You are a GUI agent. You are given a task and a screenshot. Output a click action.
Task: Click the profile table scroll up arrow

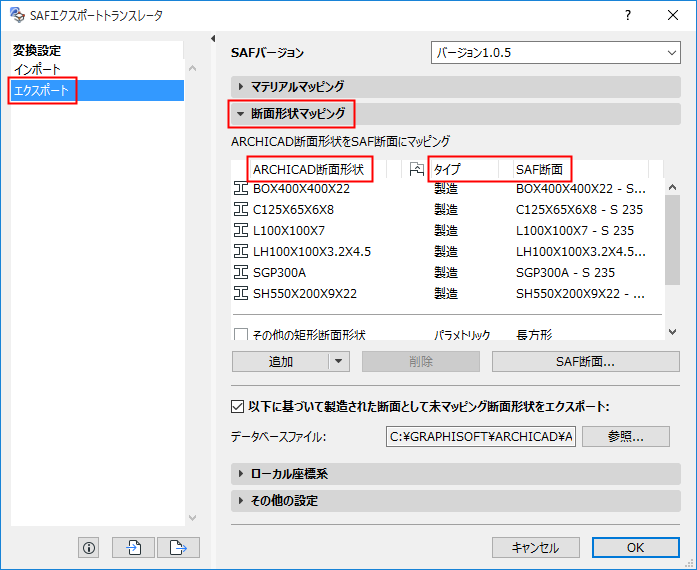click(673, 187)
